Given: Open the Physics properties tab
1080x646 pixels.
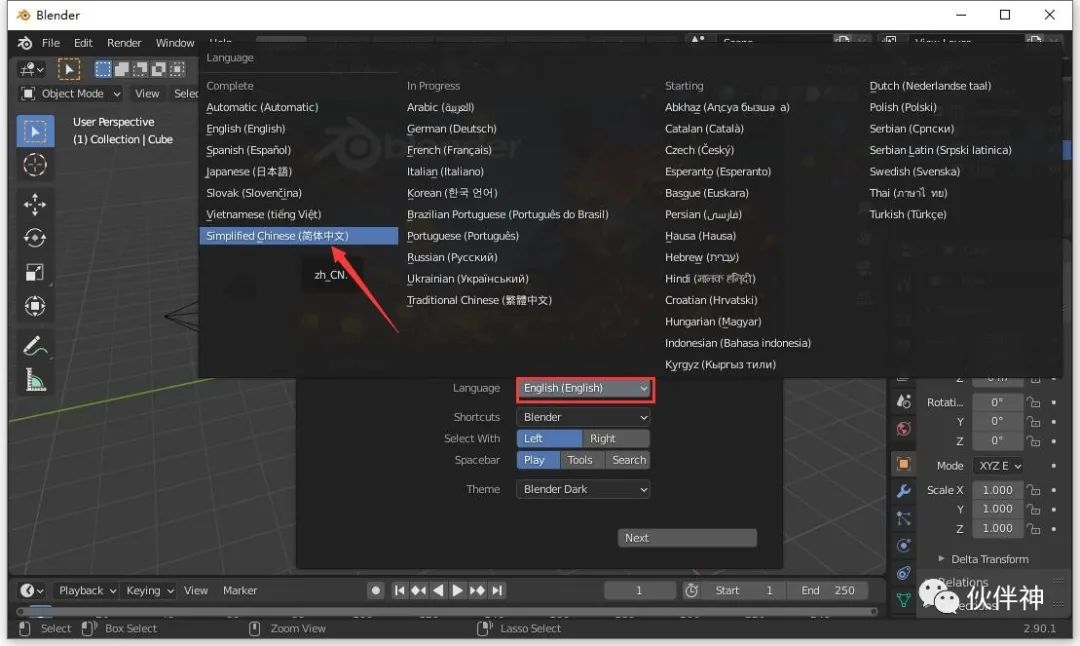Looking at the screenshot, I should (904, 545).
